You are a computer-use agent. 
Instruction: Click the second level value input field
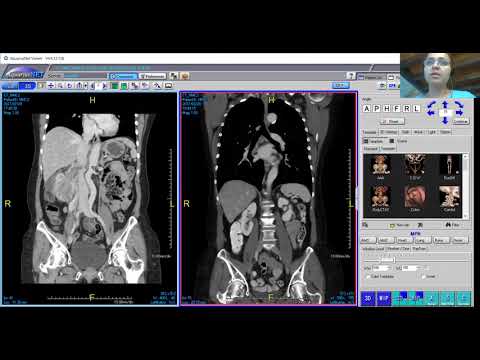tap(410, 268)
